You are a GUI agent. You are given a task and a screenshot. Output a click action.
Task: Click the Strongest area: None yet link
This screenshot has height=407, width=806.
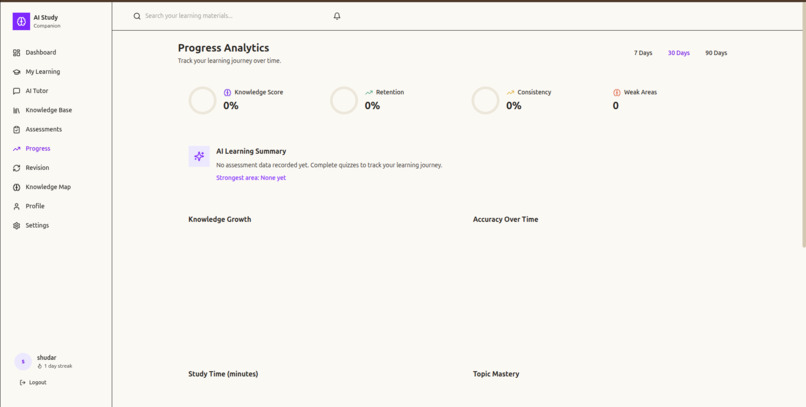coord(251,178)
